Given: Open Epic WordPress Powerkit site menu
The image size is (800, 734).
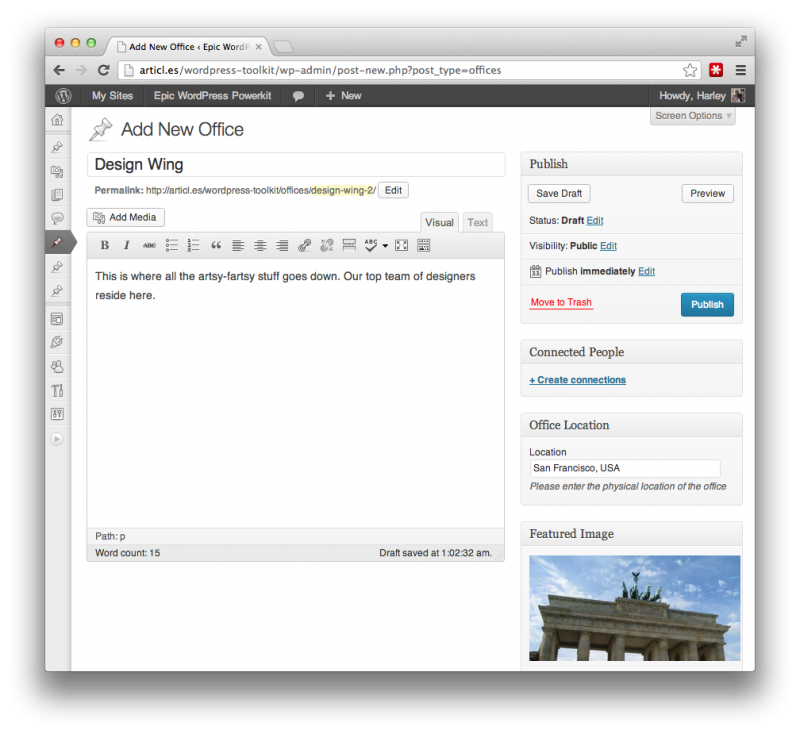Looking at the screenshot, I should (x=212, y=95).
